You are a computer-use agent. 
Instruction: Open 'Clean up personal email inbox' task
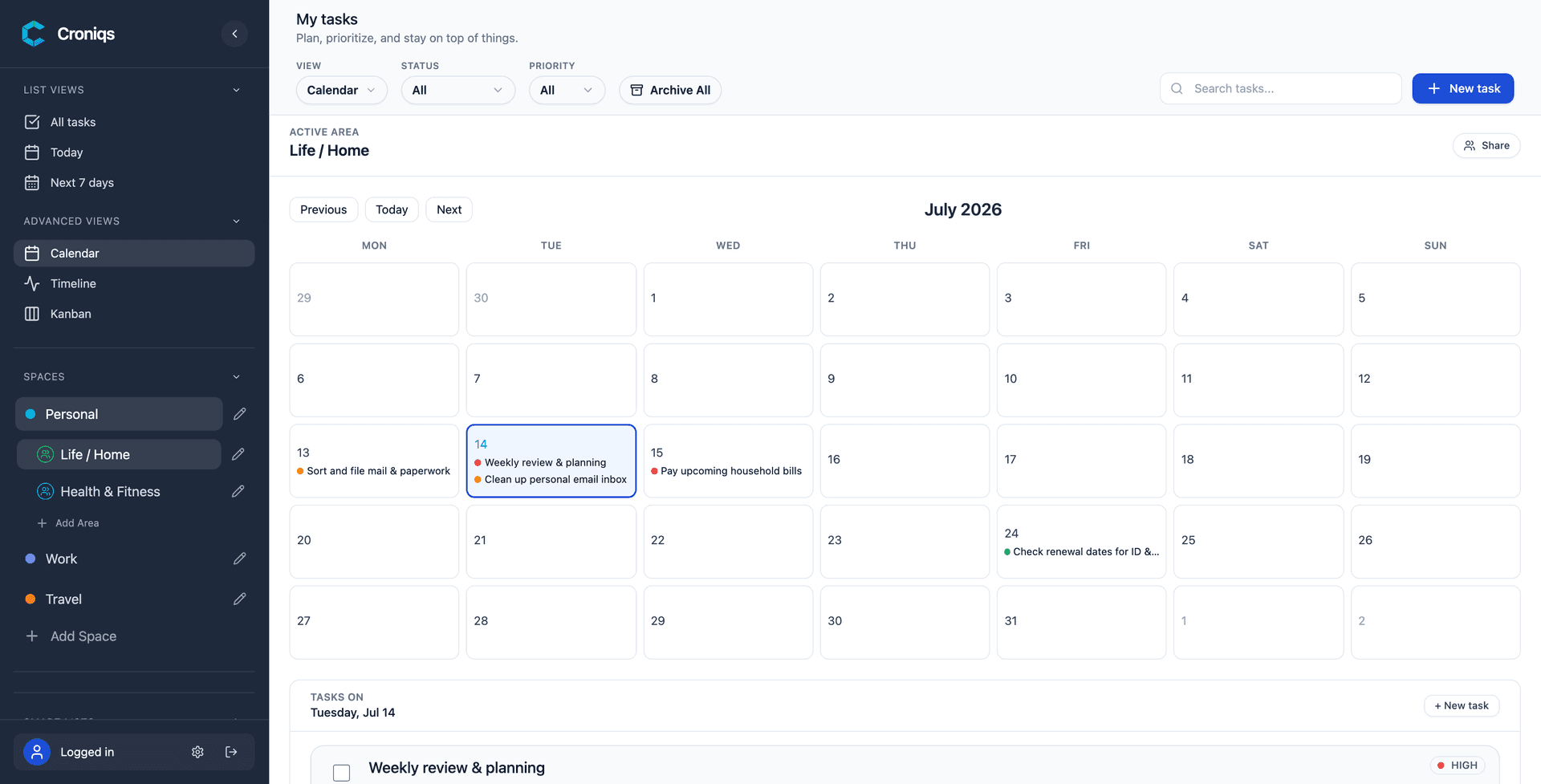coord(551,479)
